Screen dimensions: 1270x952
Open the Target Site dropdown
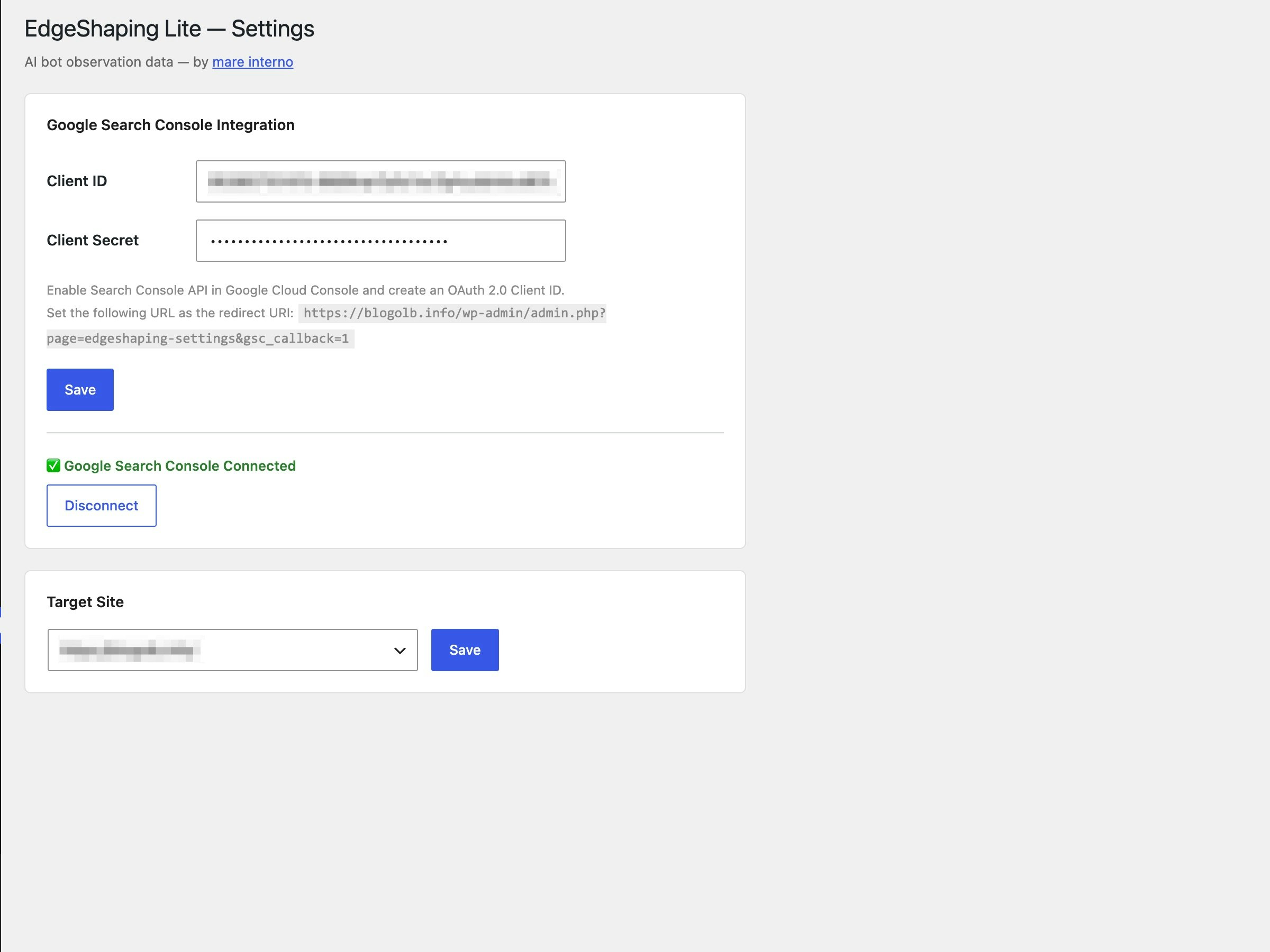point(232,650)
